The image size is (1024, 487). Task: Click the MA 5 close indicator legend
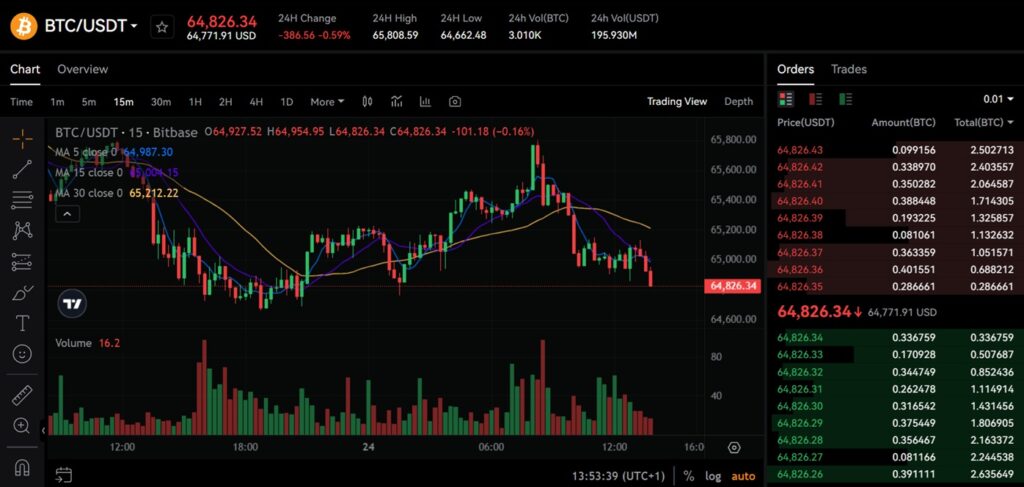point(114,152)
